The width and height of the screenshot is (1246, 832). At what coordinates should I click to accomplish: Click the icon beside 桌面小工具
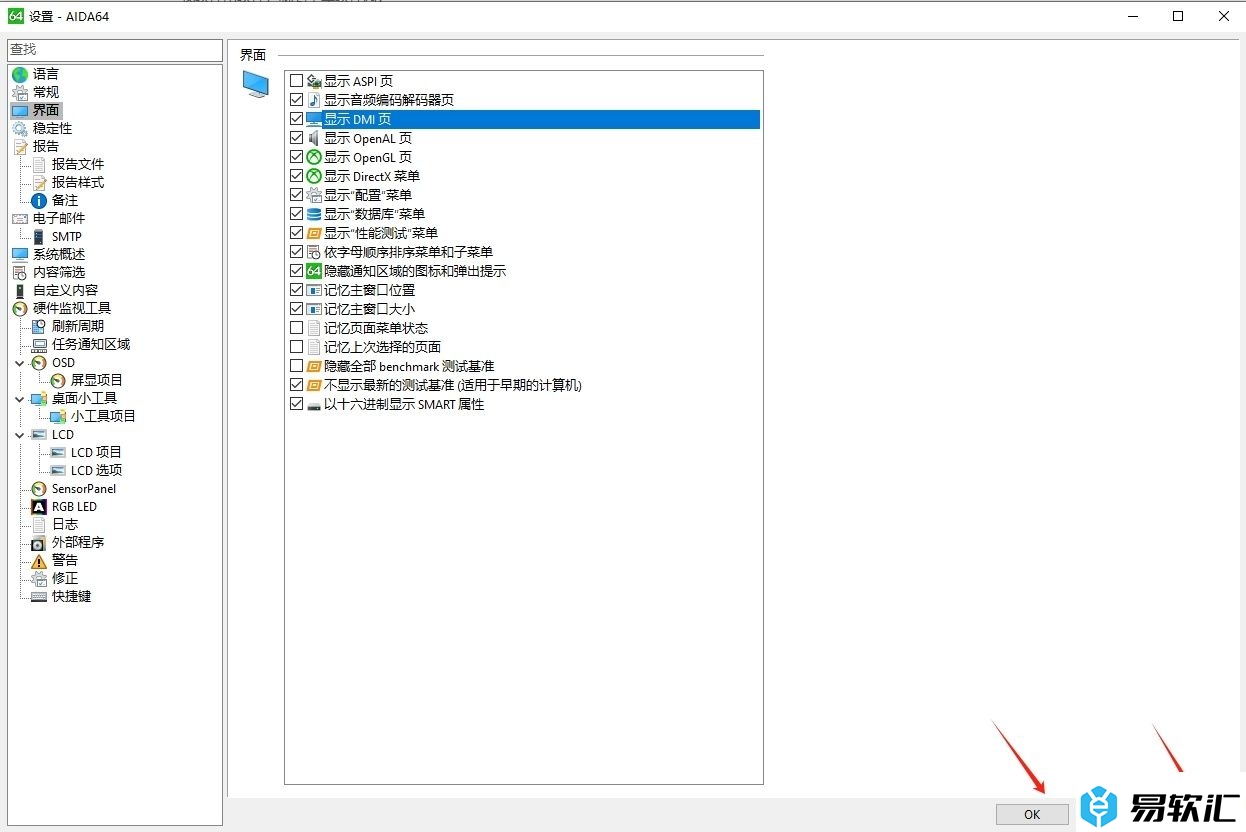pyautogui.click(x=39, y=398)
